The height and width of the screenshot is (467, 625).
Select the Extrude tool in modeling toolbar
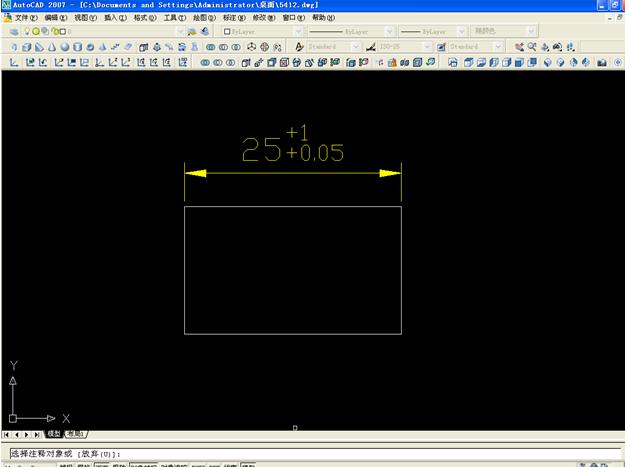pyautogui.click(x=143, y=47)
